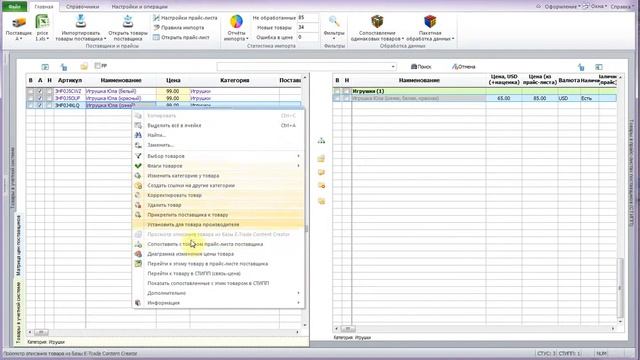Open the Файл tab
The image size is (640, 360).
15,7
